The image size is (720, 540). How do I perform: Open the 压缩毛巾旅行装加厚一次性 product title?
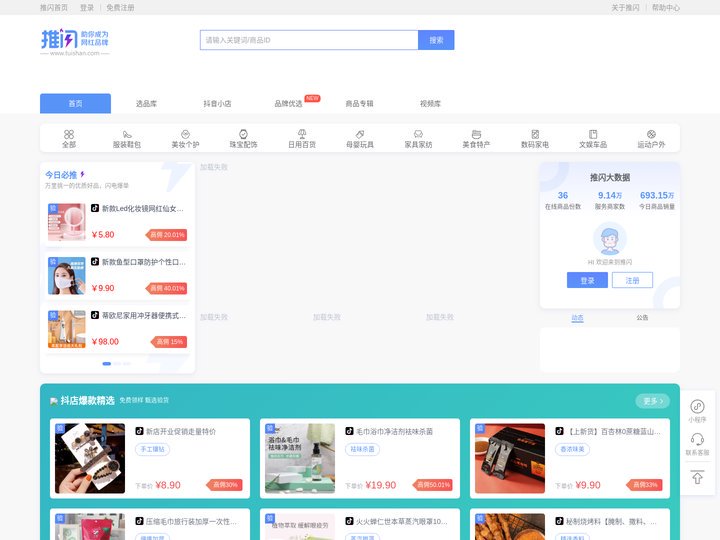[x=191, y=521]
